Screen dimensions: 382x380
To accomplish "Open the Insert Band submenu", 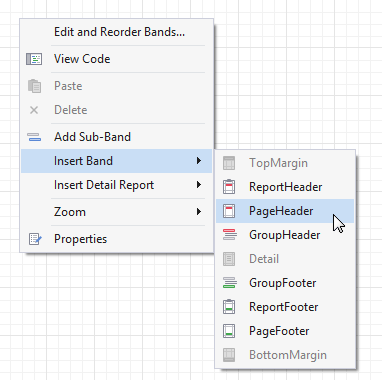I will point(117,161).
